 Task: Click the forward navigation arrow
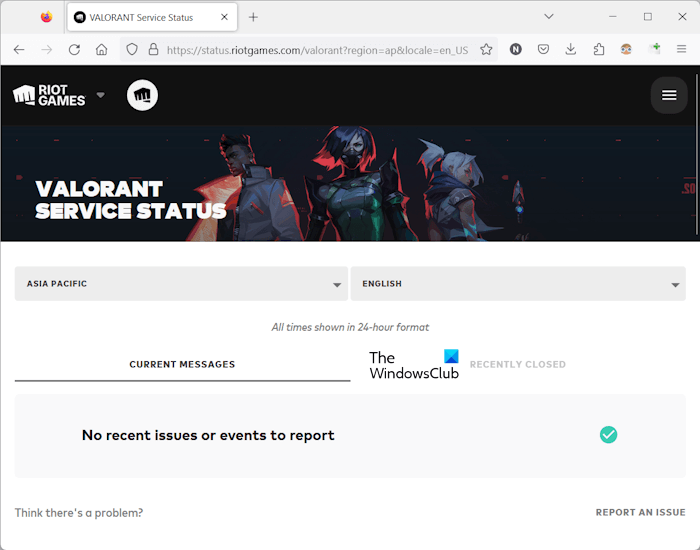coord(46,50)
